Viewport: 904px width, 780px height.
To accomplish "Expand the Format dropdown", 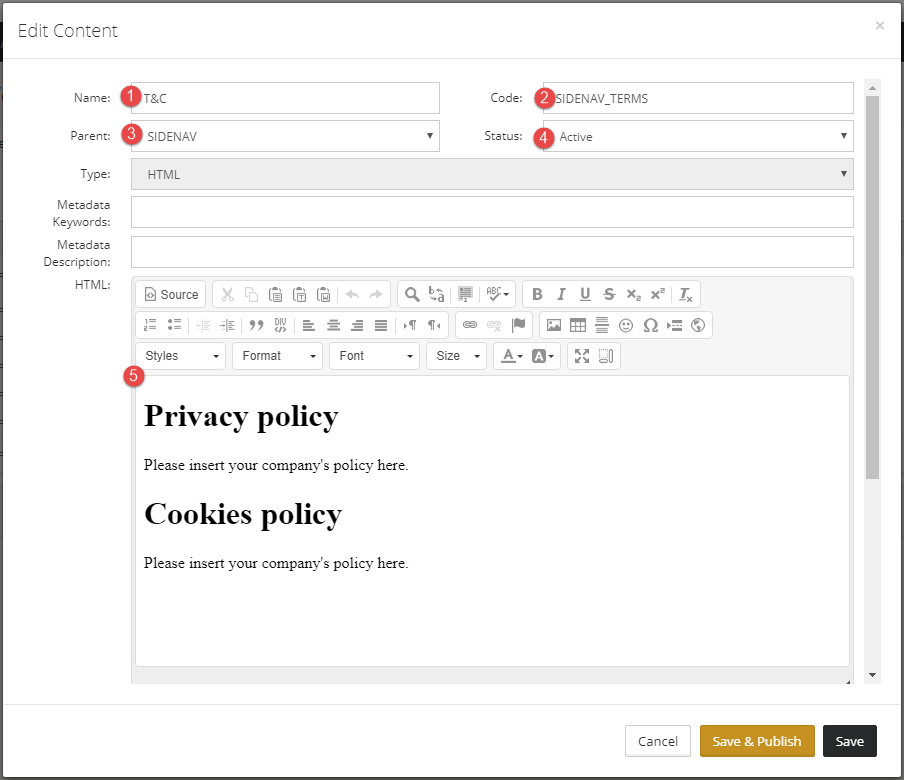I will point(277,356).
